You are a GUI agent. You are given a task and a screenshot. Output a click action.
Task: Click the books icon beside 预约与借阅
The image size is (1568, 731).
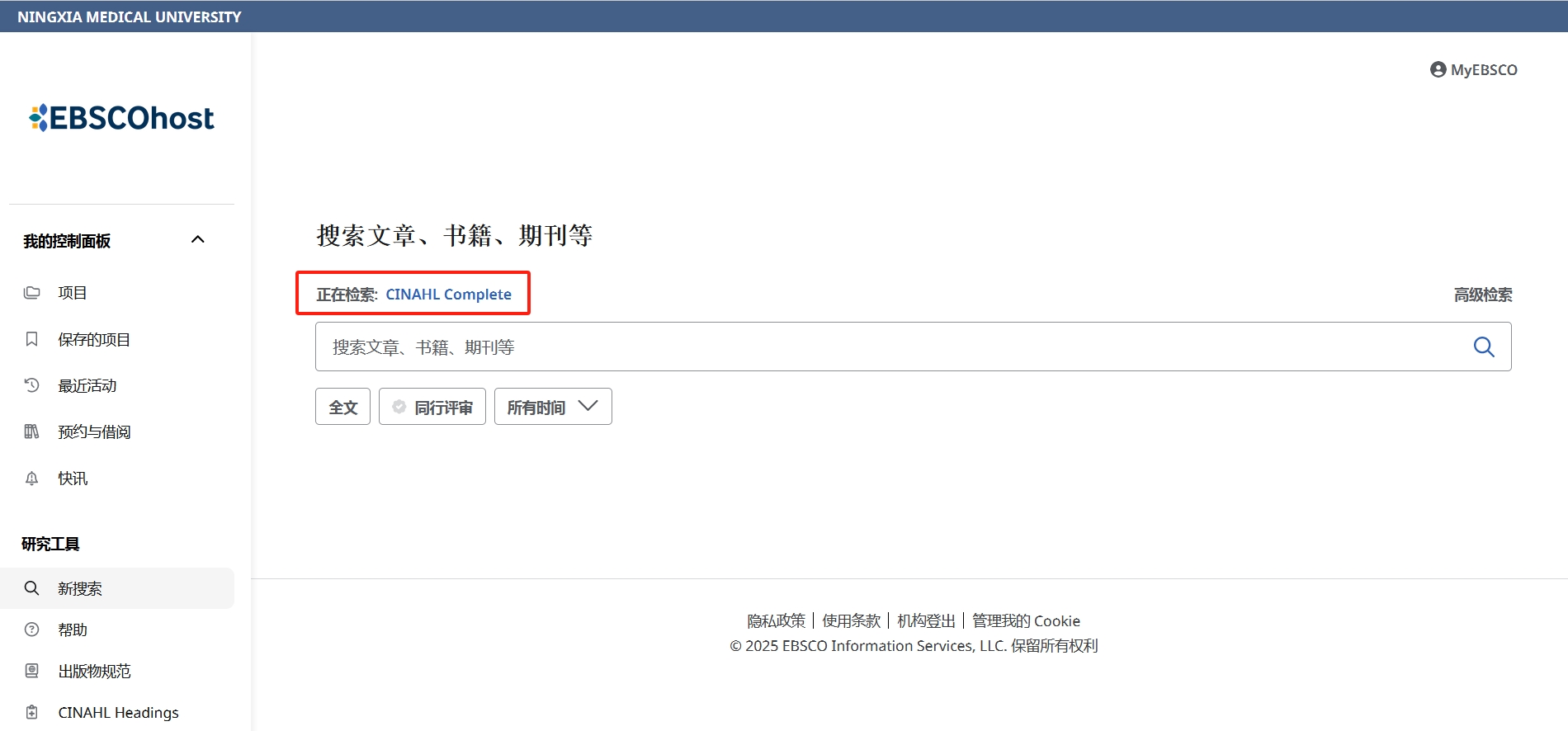(x=32, y=432)
